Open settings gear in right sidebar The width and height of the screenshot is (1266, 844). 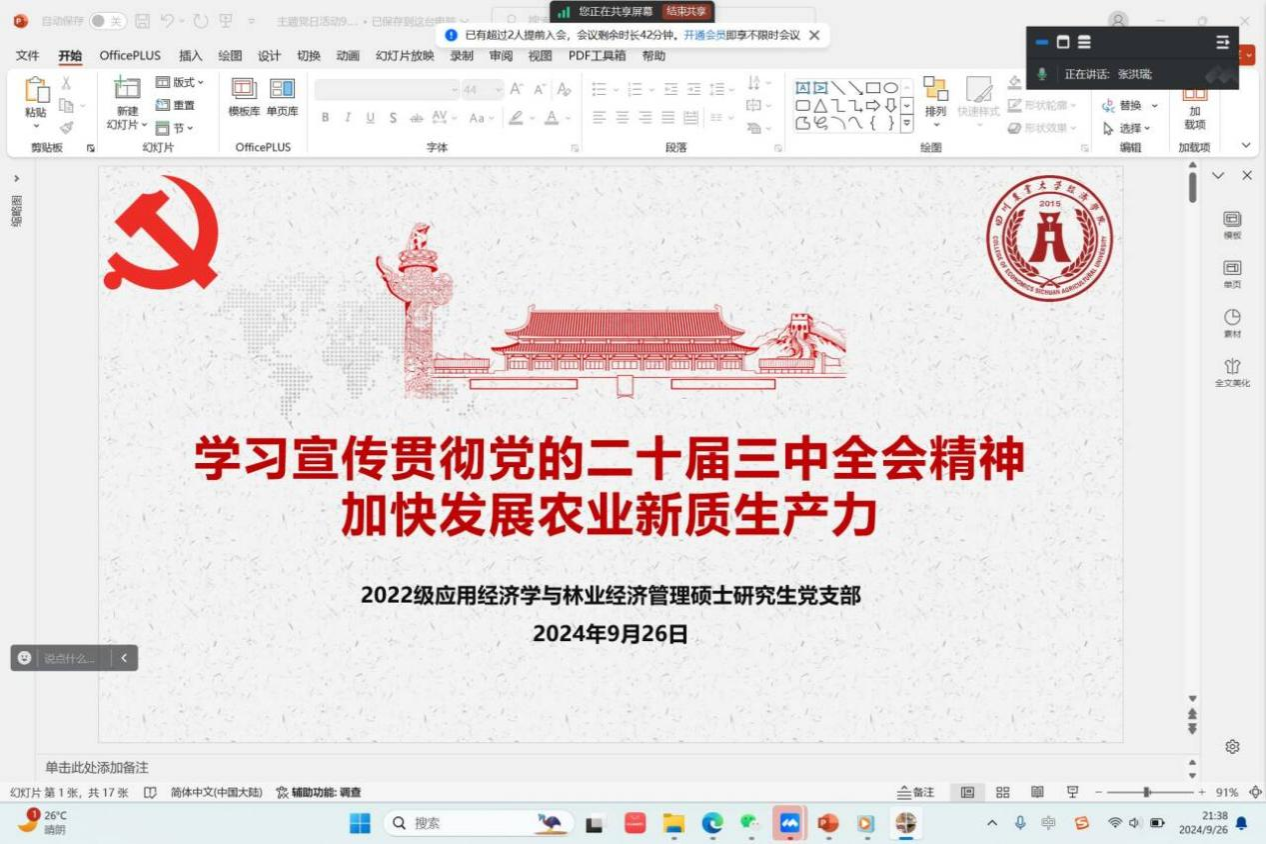pos(1232,747)
